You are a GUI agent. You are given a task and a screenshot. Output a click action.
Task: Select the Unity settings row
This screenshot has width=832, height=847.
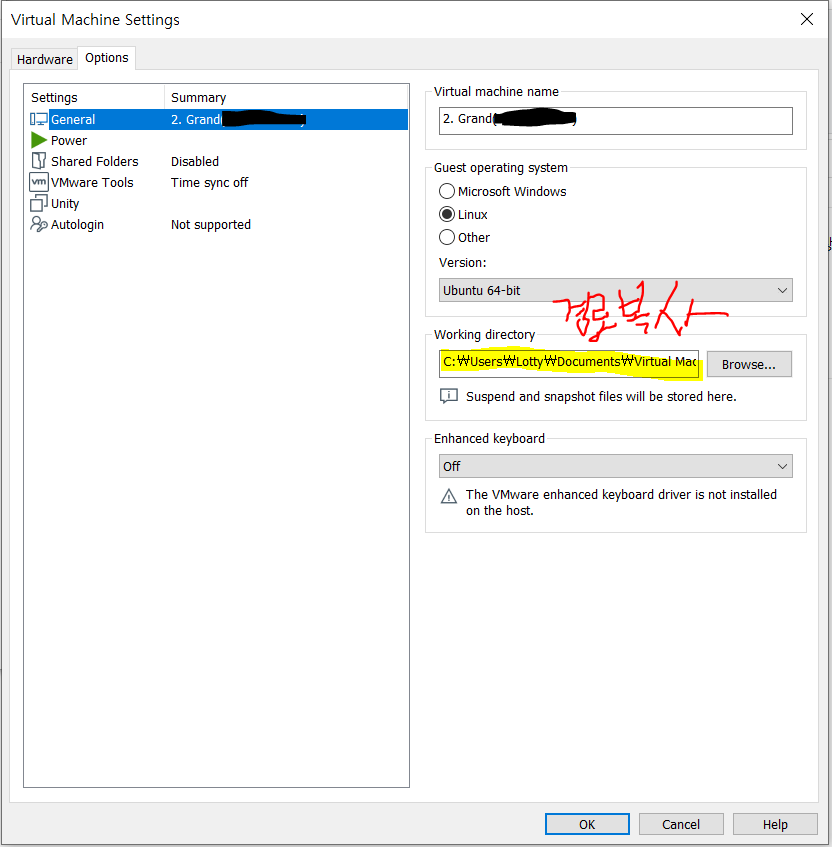218,204
